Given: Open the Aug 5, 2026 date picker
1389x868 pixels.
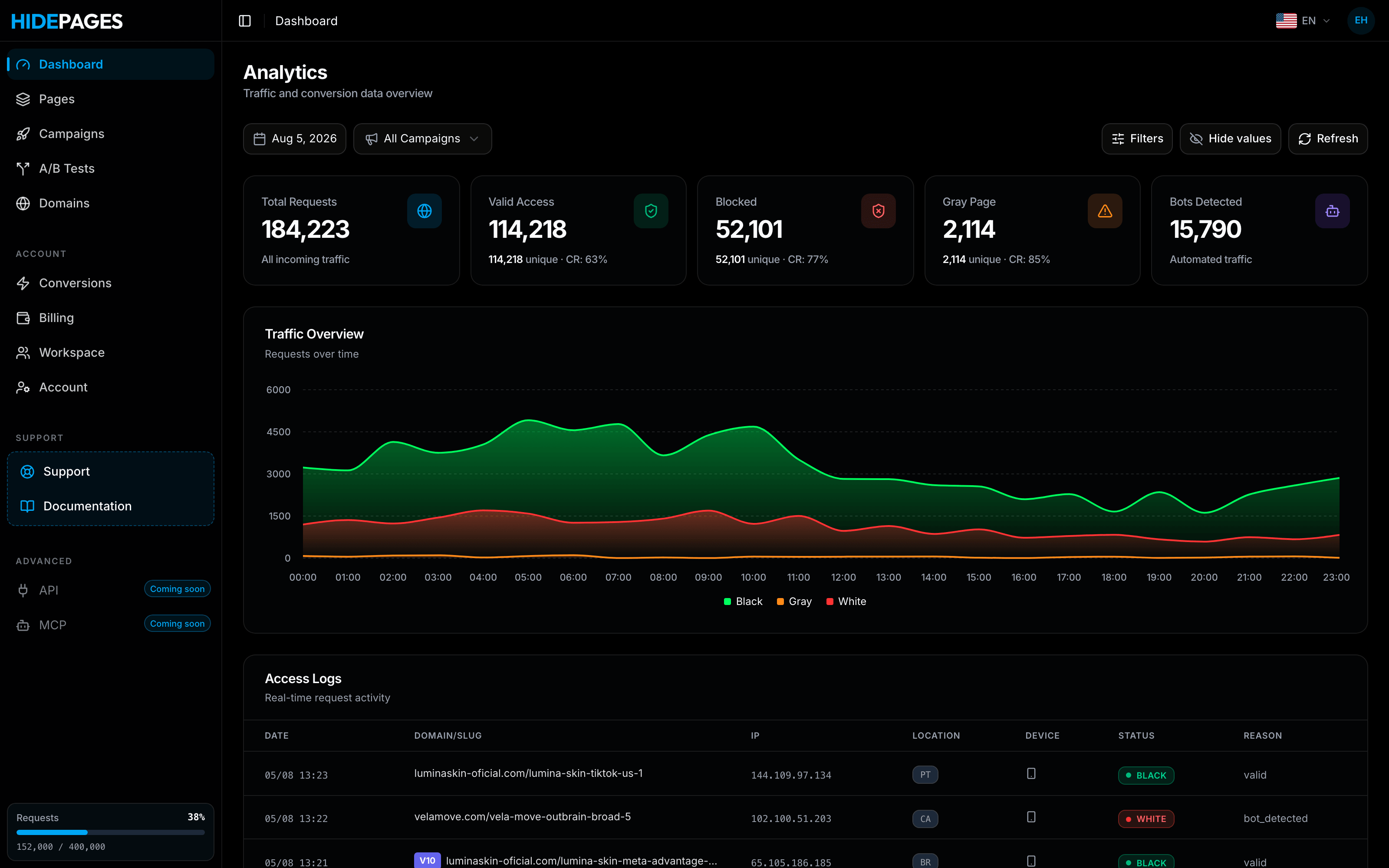Looking at the screenshot, I should (x=294, y=139).
